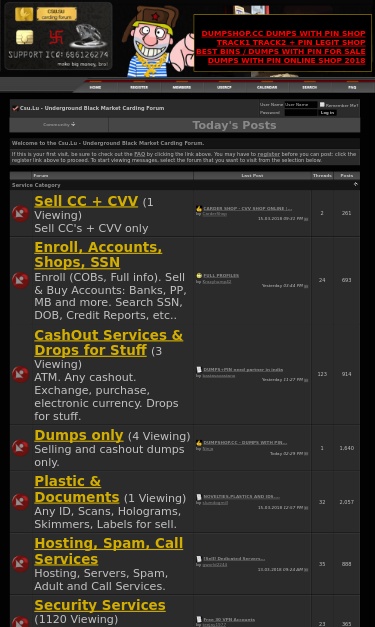This screenshot has height=627, width=375.
Task: Click the go-to-last-post arrow in the Plastic & Documents row
Action: click(x=306, y=507)
